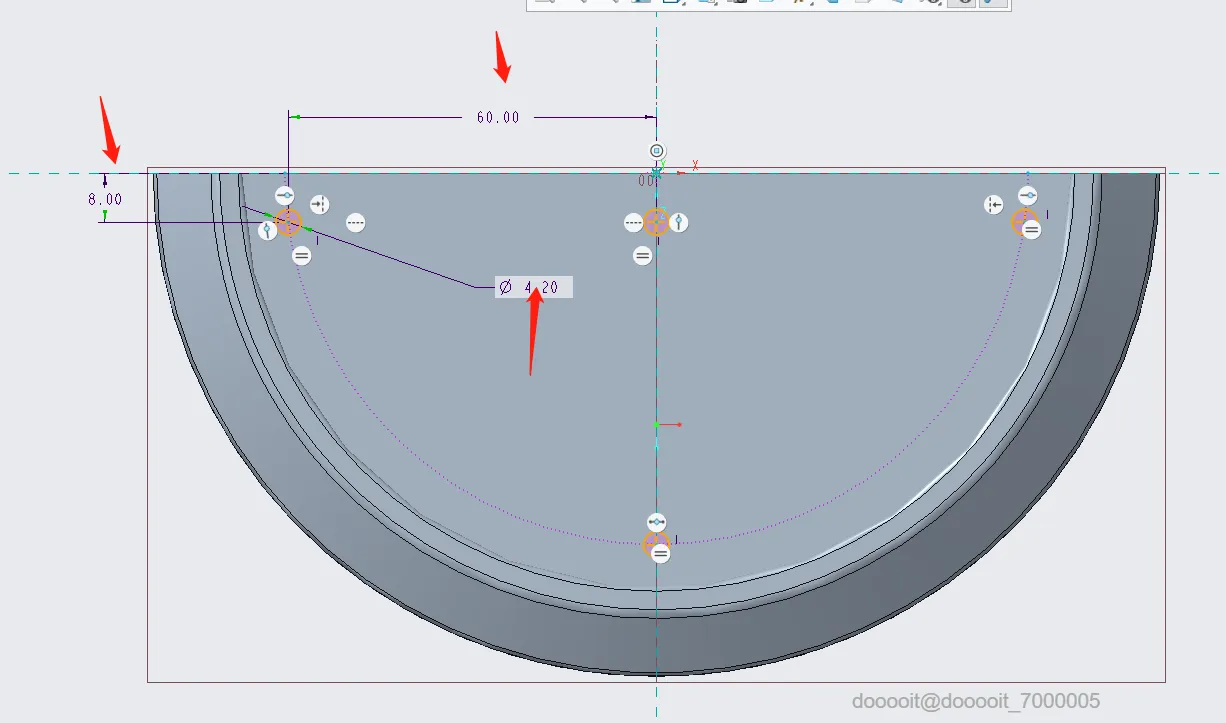This screenshot has height=723, width=1226.
Task: Select the orange circle on the vertical centerline near origin
Action: [656, 222]
